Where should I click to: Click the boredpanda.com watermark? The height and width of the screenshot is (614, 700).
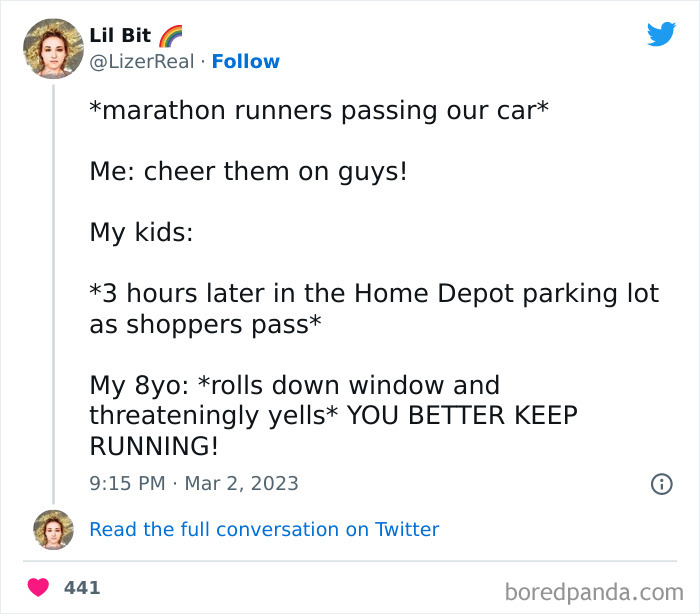[594, 593]
